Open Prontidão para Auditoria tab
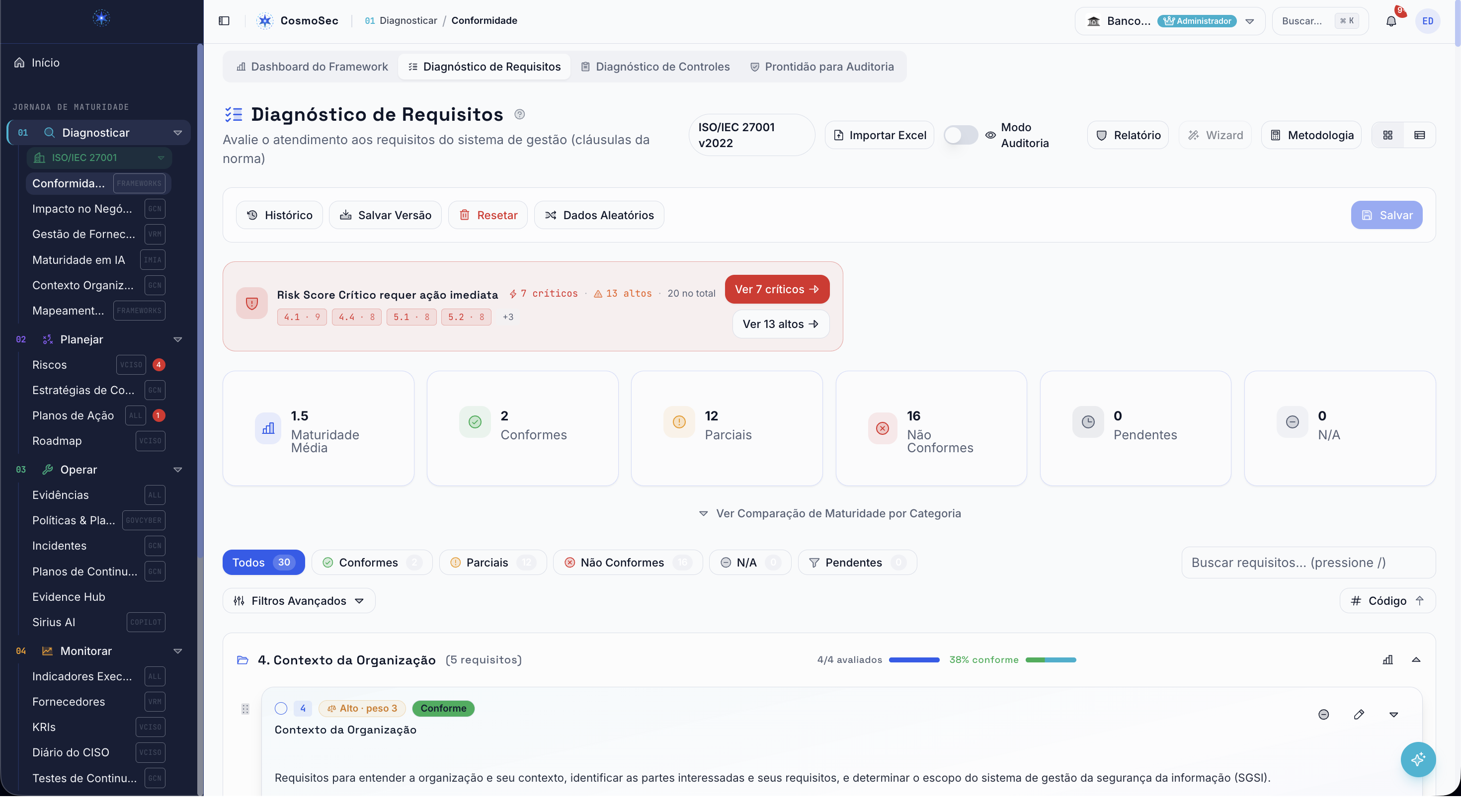This screenshot has height=812, width=1461. click(822, 67)
